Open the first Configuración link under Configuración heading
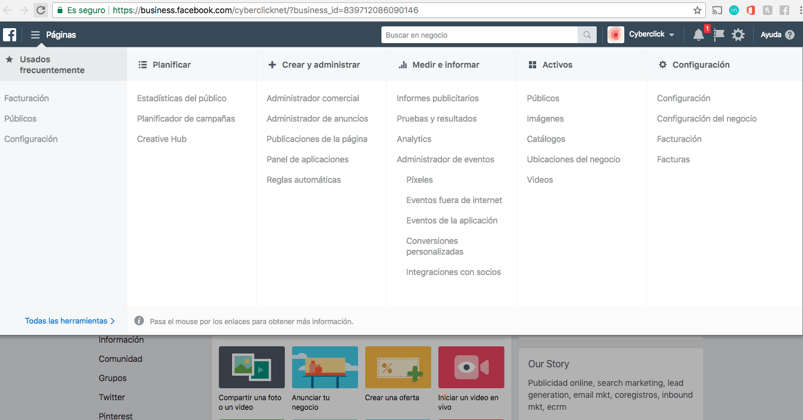Screen dimensions: 803x420 tap(684, 98)
